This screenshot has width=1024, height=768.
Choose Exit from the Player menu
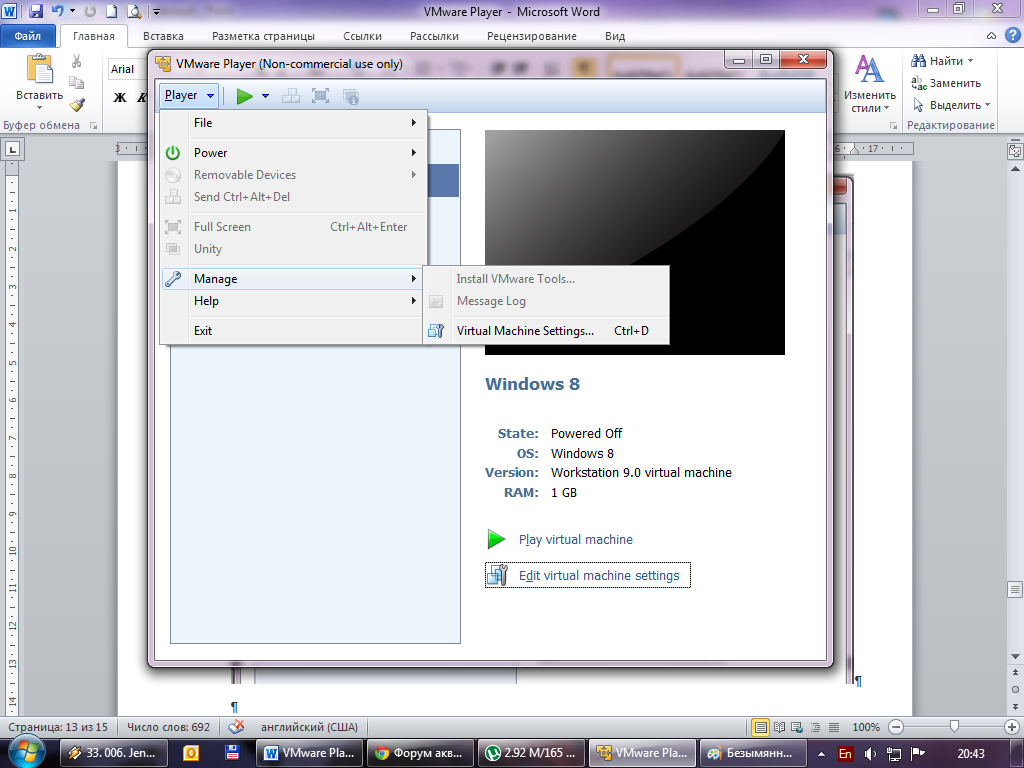point(293,330)
